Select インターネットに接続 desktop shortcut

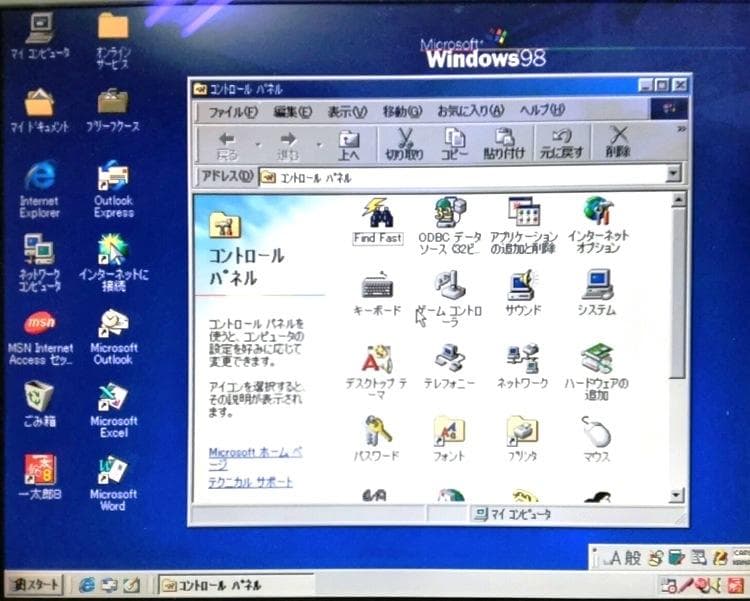(113, 263)
